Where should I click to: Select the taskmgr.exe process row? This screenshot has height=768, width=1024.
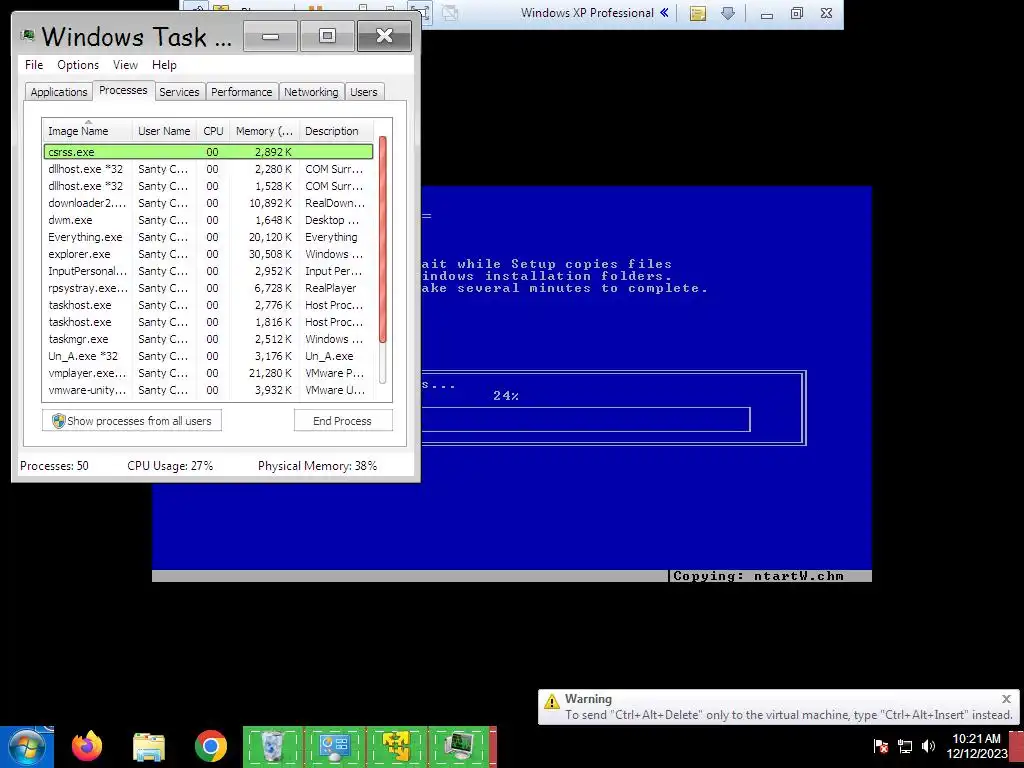click(208, 339)
